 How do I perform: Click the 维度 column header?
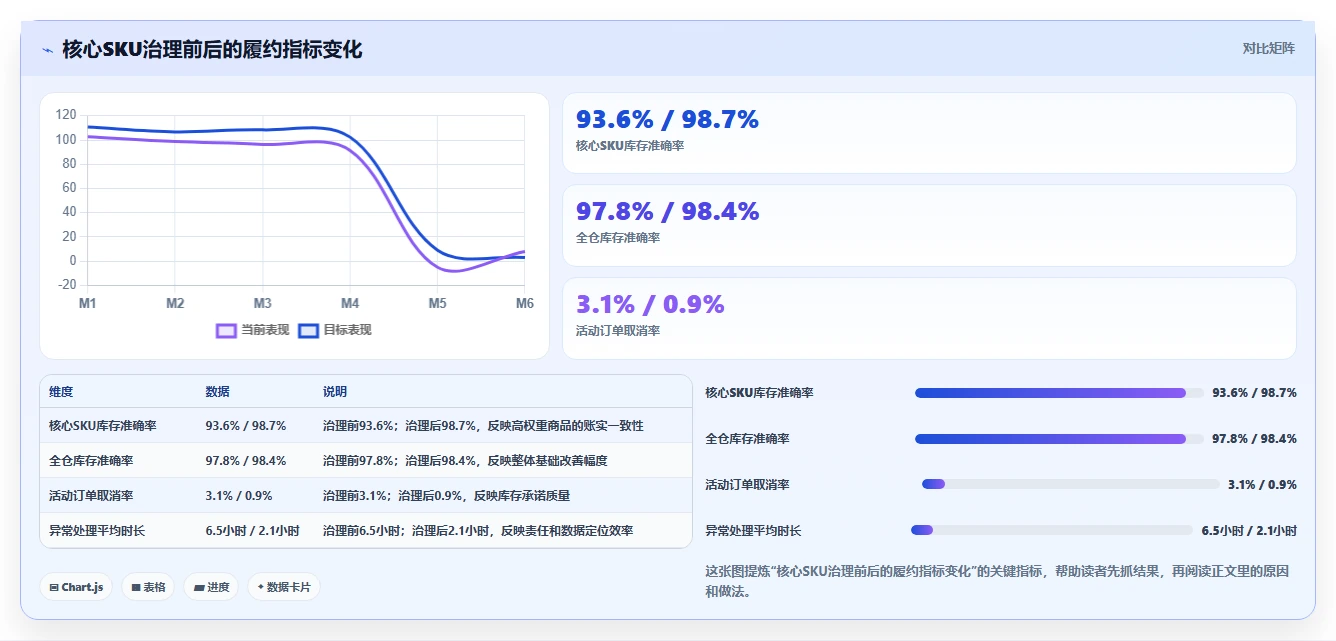61,392
